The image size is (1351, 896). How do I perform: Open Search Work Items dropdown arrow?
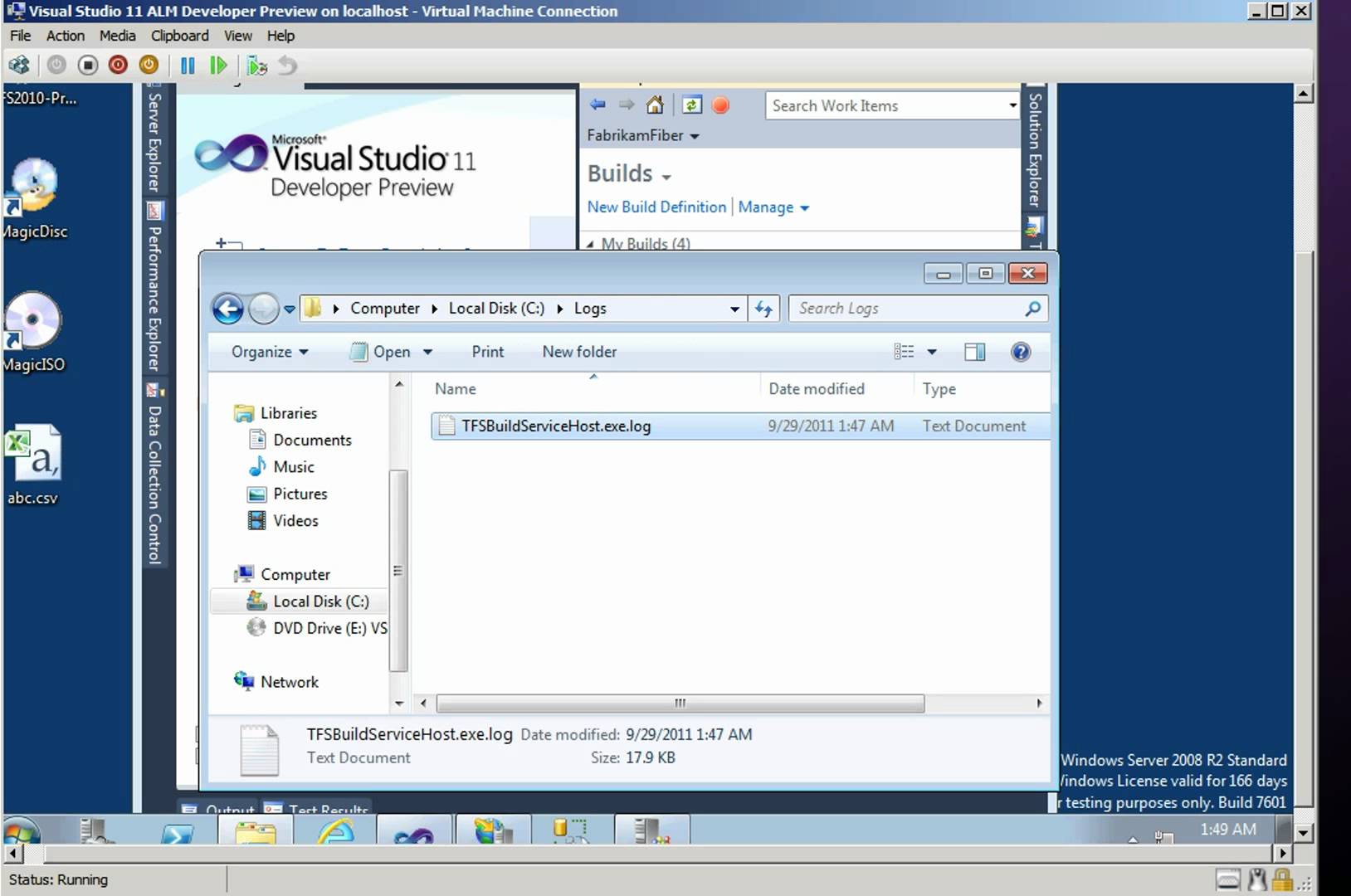coord(1012,105)
